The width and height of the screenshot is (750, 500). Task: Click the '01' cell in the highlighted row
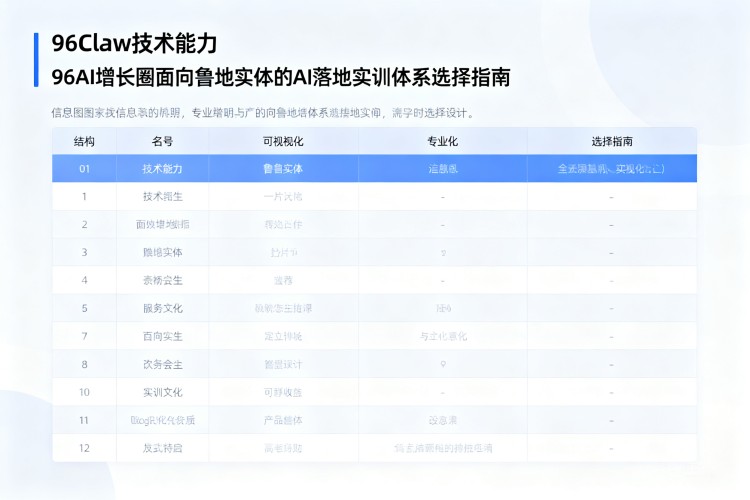[x=84, y=169]
